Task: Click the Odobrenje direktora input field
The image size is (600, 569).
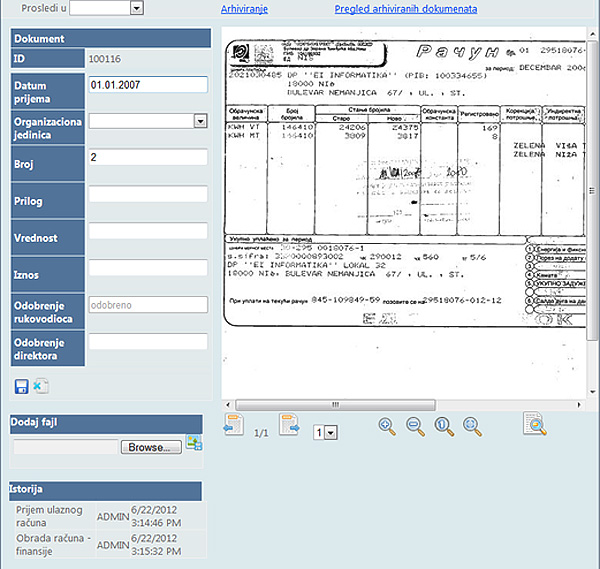Action: 147,342
